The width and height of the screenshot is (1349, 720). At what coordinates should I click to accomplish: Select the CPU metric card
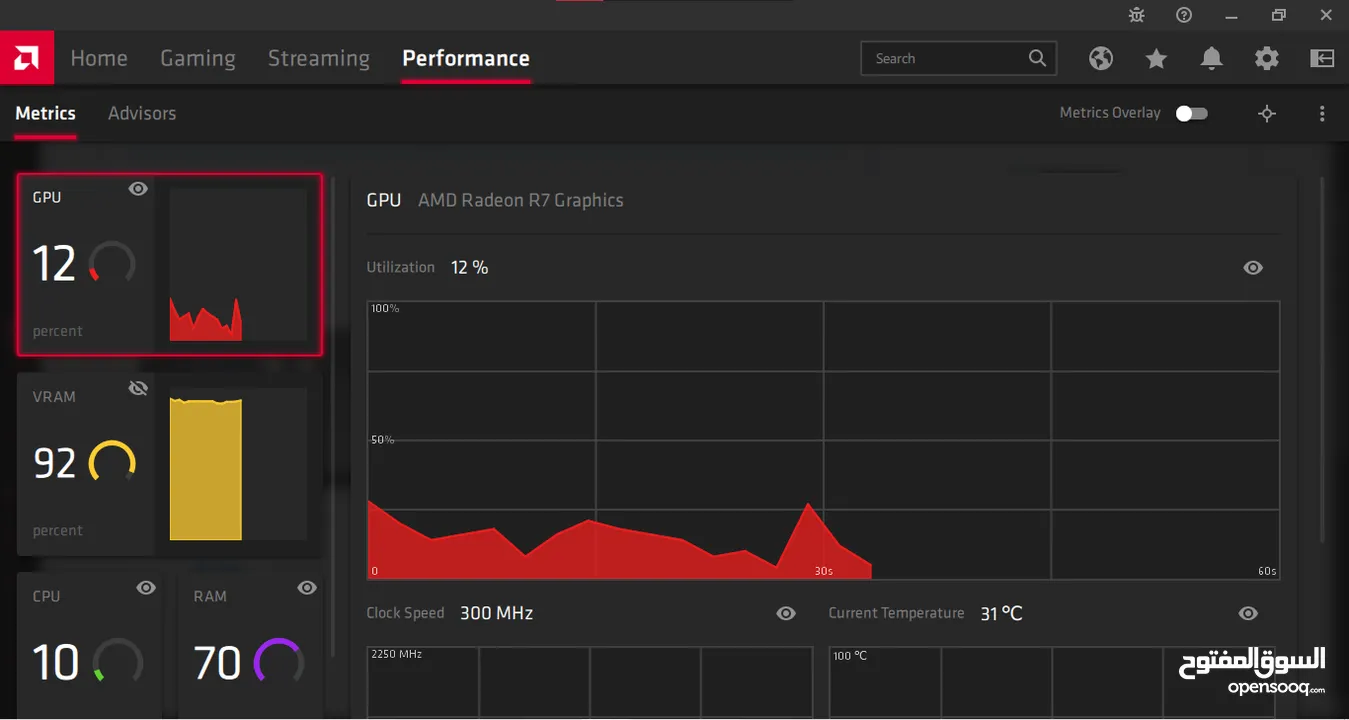coord(90,646)
